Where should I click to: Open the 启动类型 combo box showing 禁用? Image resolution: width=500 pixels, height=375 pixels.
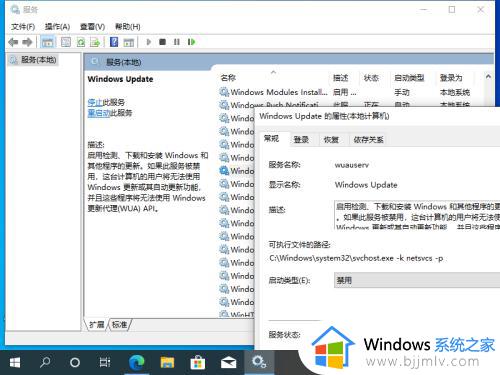click(x=417, y=280)
